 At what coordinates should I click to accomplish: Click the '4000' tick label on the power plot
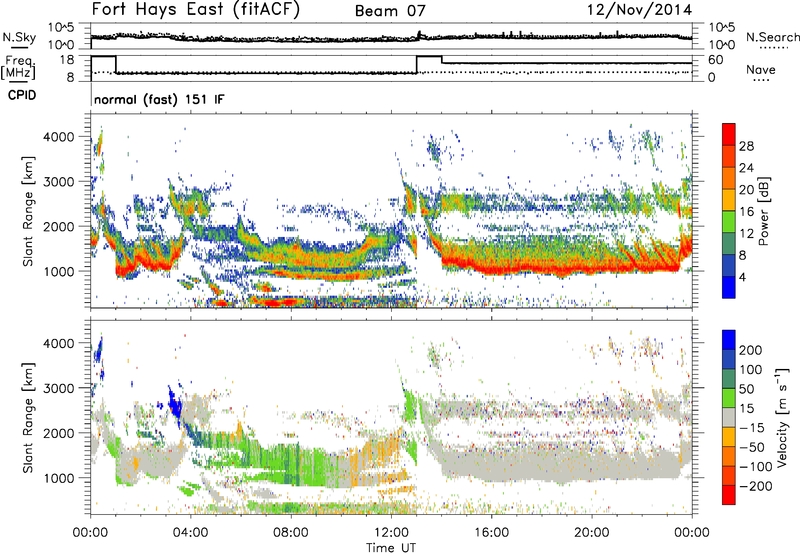[x=59, y=137]
